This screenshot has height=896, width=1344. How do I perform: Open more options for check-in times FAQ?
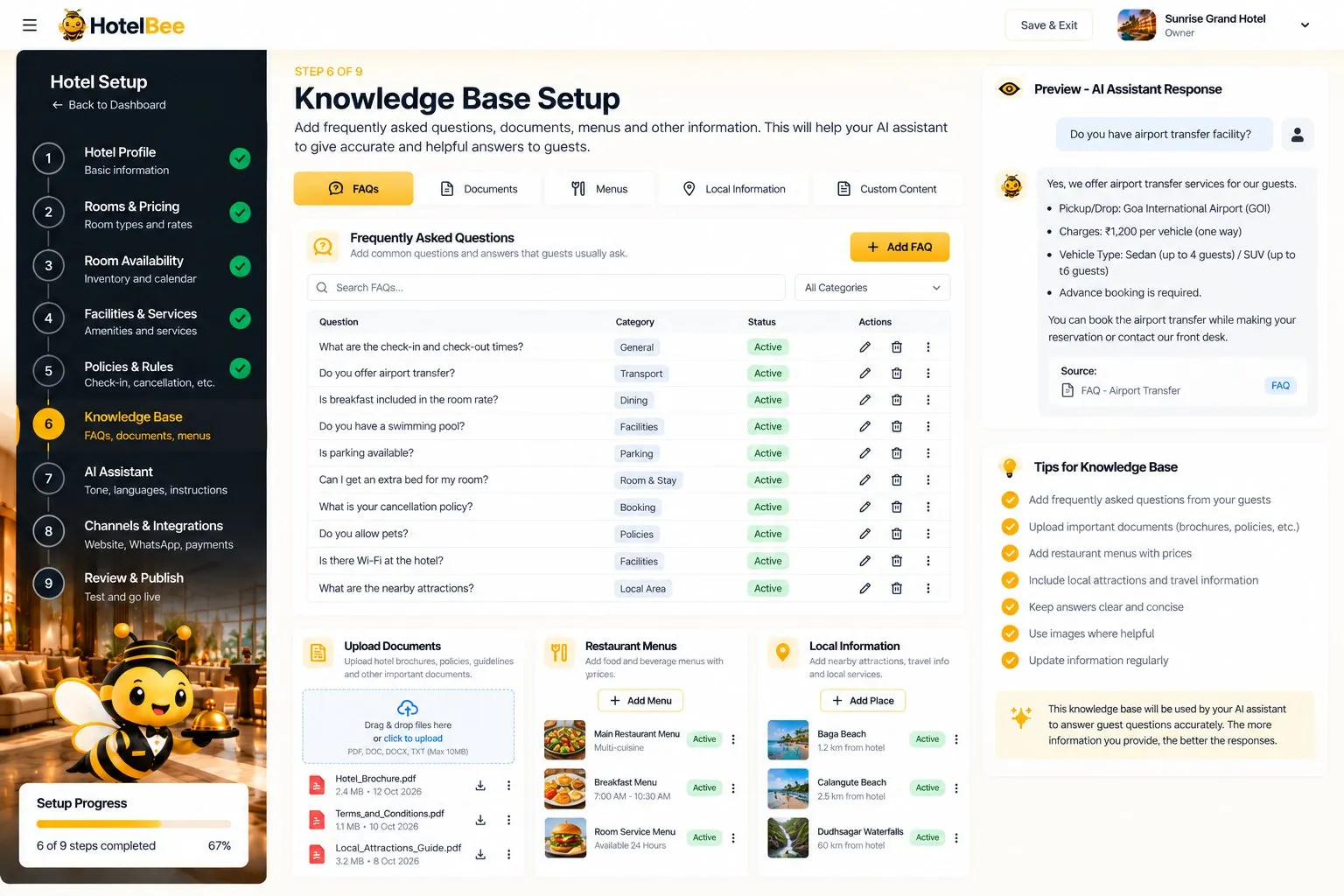click(x=928, y=347)
